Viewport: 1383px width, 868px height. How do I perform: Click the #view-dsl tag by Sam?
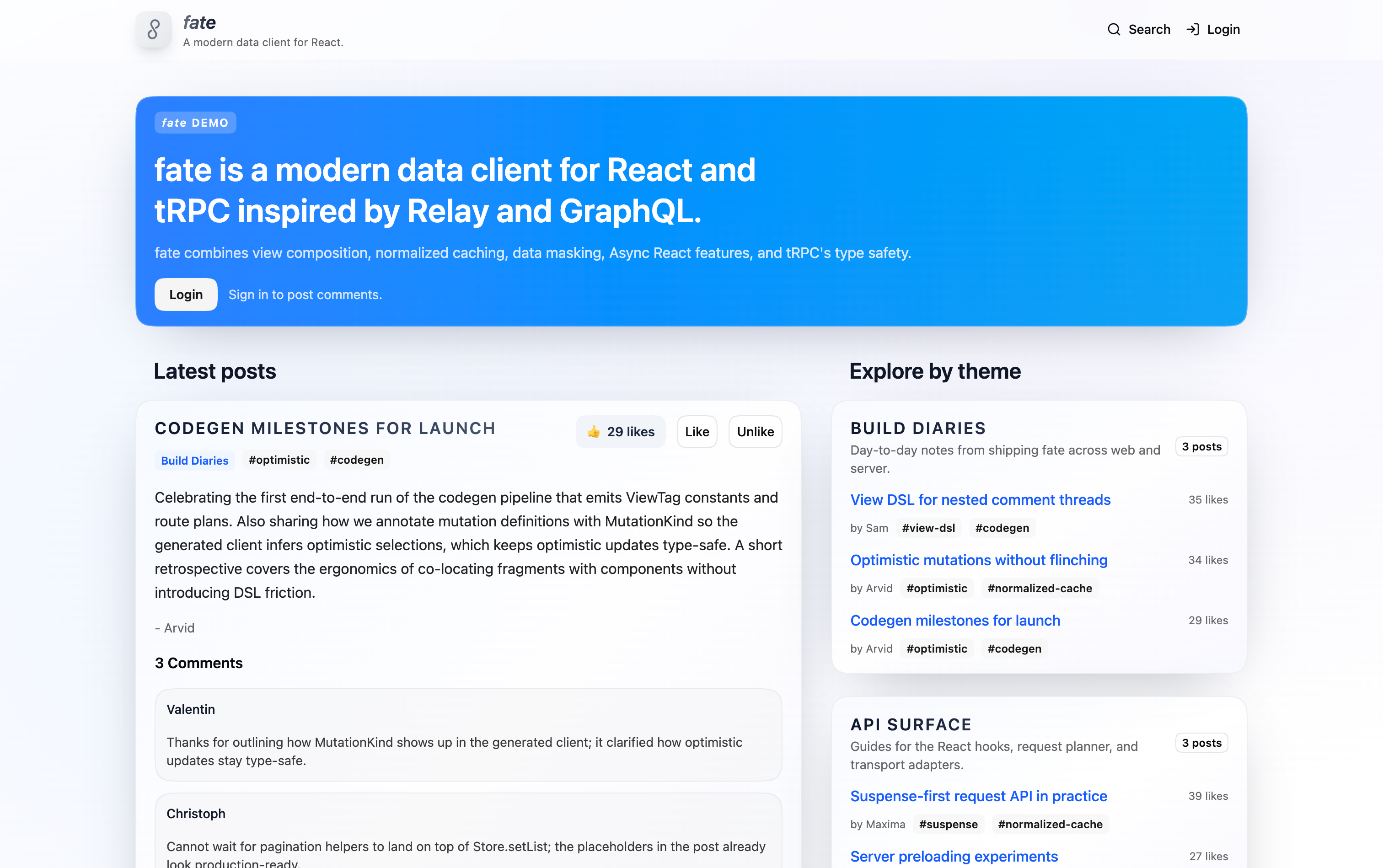point(928,528)
